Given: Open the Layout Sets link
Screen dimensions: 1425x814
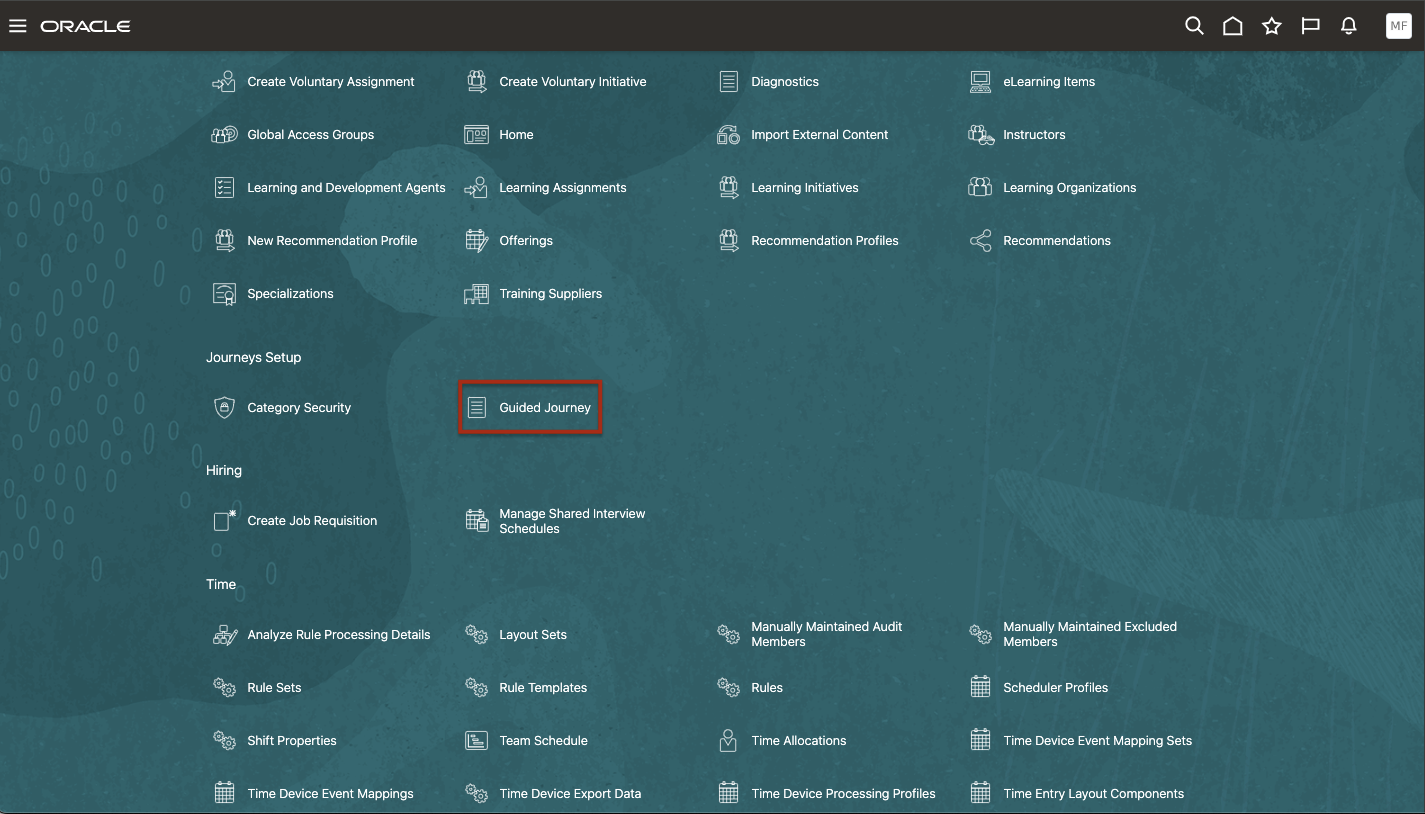Looking at the screenshot, I should pos(533,635).
